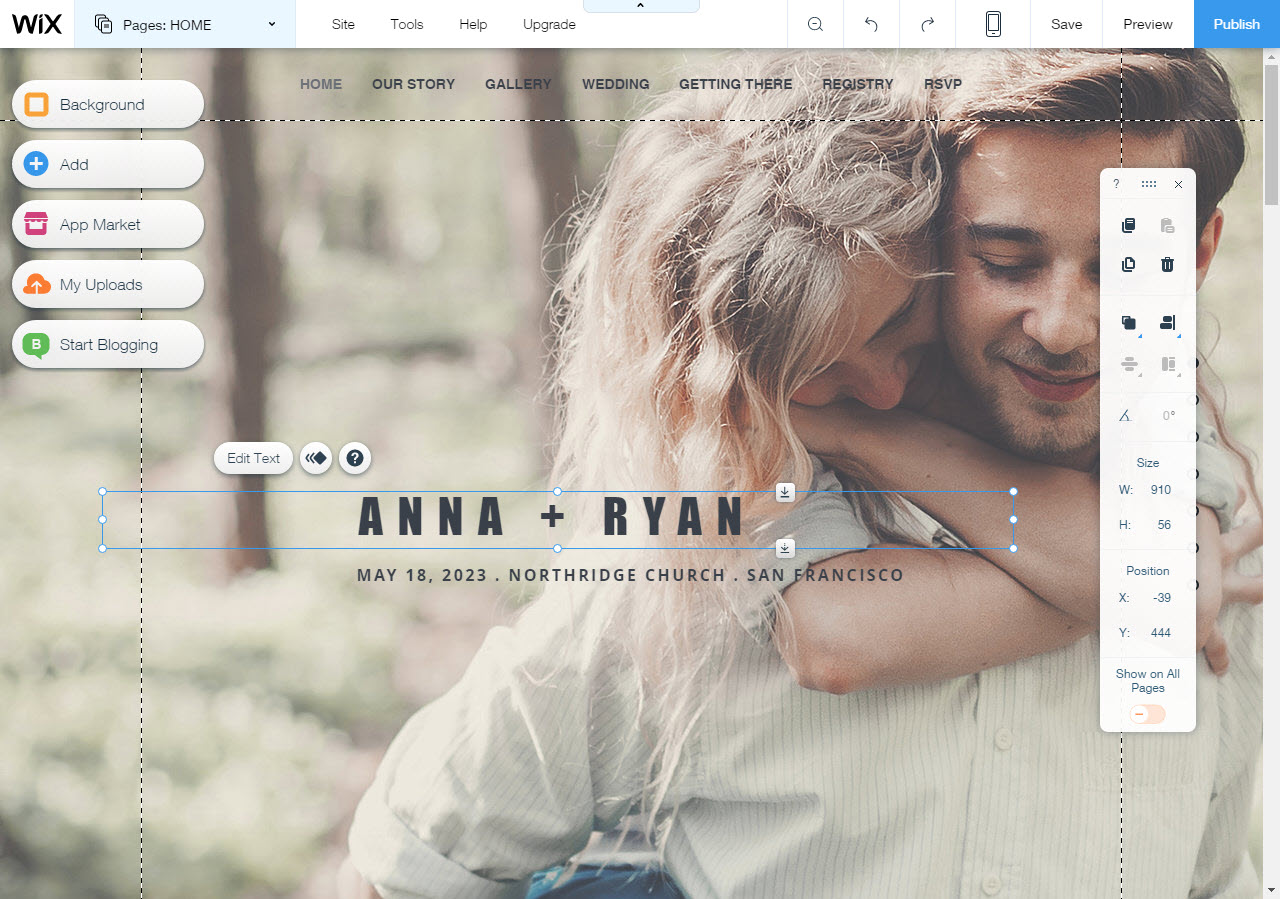The image size is (1280, 899).
Task: Edit the width value 910
Action: [x=1160, y=490]
